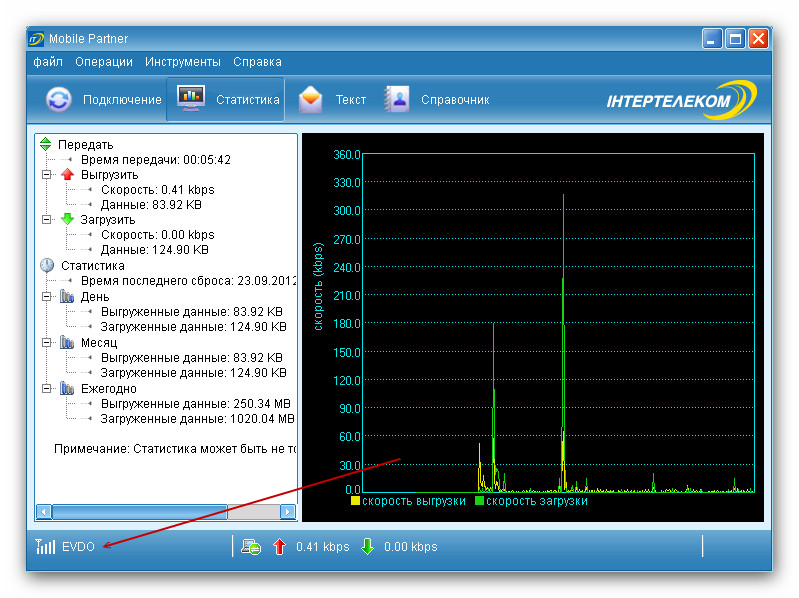This screenshot has height=598, width=799.
Task: Open the Инструменты menu
Action: [x=182, y=62]
